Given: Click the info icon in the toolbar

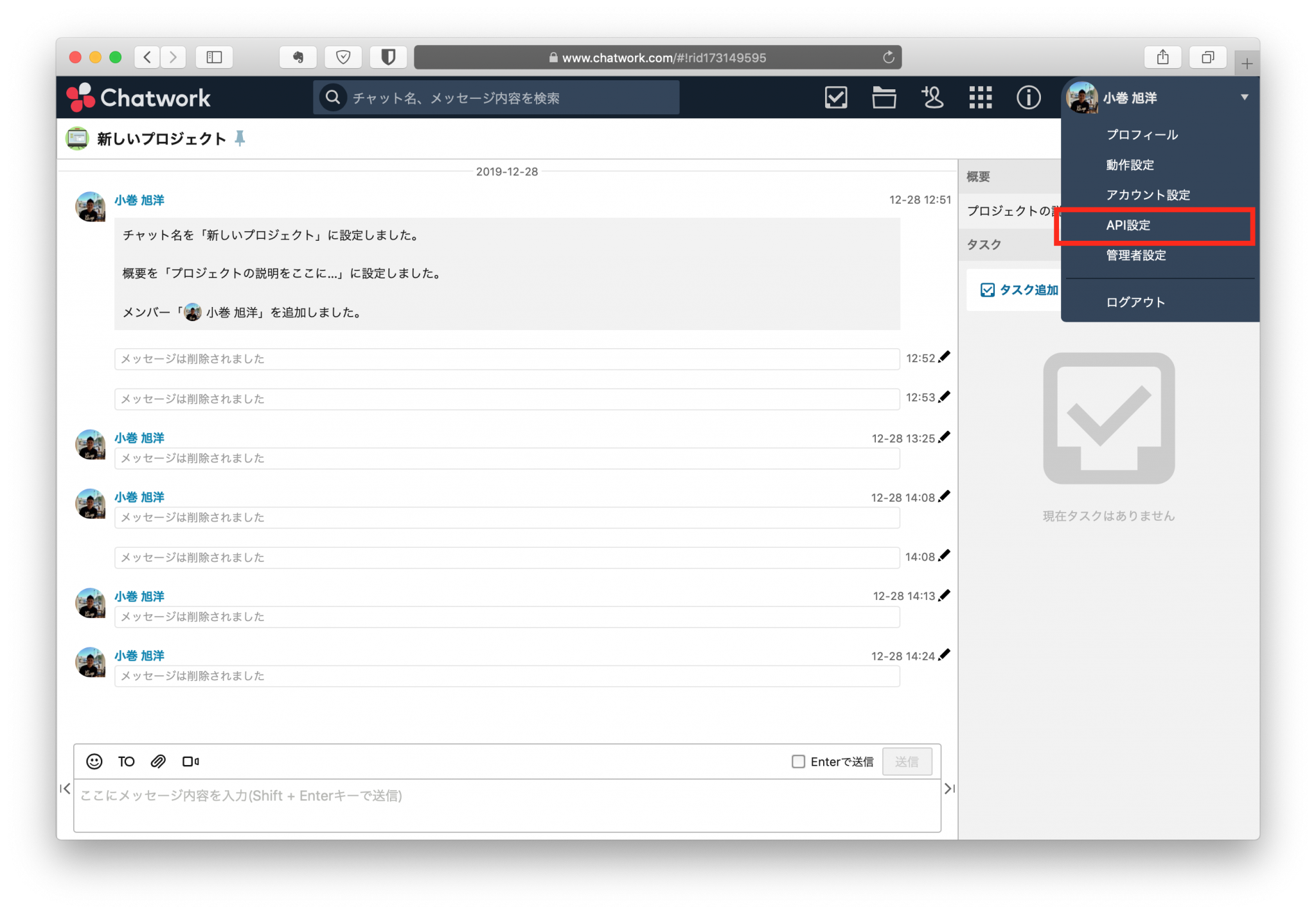Looking at the screenshot, I should tap(1028, 98).
